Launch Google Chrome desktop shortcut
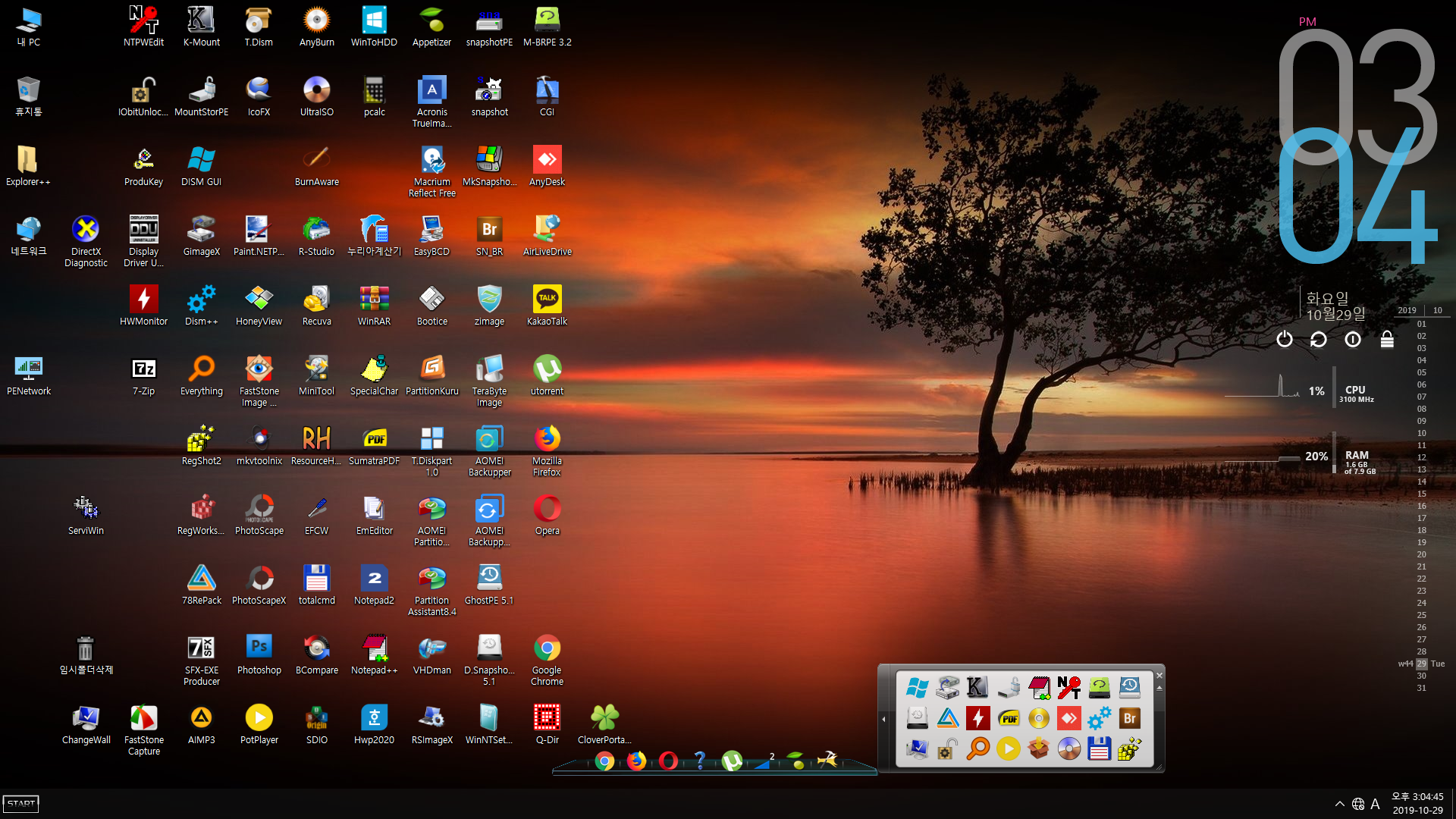Viewport: 1456px width, 819px height. pos(547,660)
